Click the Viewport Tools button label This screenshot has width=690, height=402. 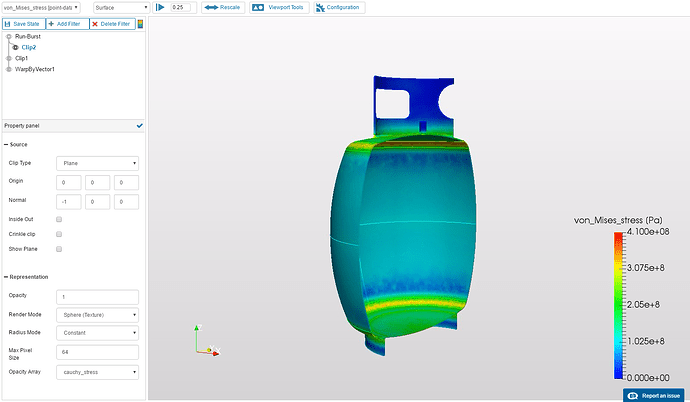coord(286,7)
